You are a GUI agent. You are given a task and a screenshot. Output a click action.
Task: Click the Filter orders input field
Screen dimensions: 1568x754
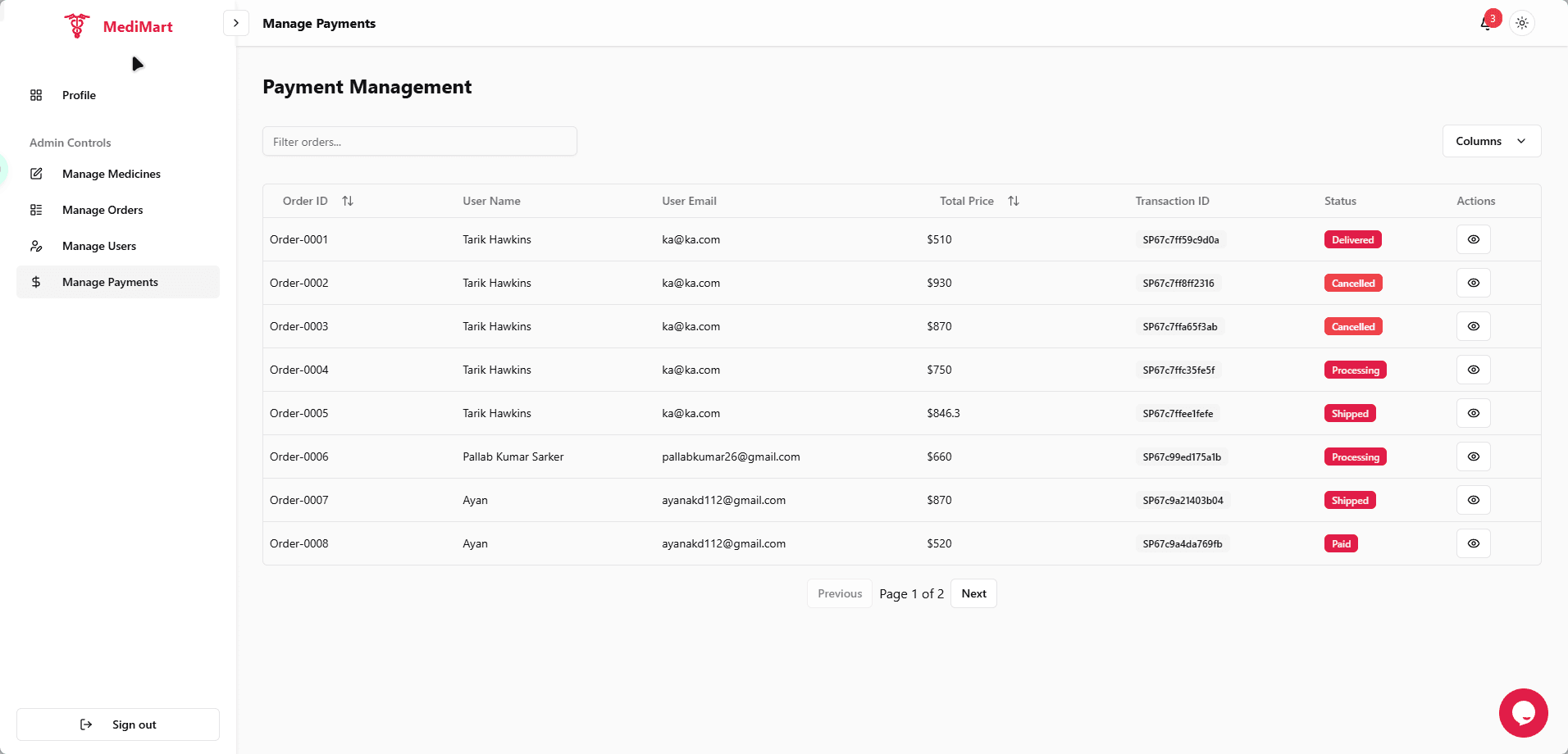pos(419,142)
